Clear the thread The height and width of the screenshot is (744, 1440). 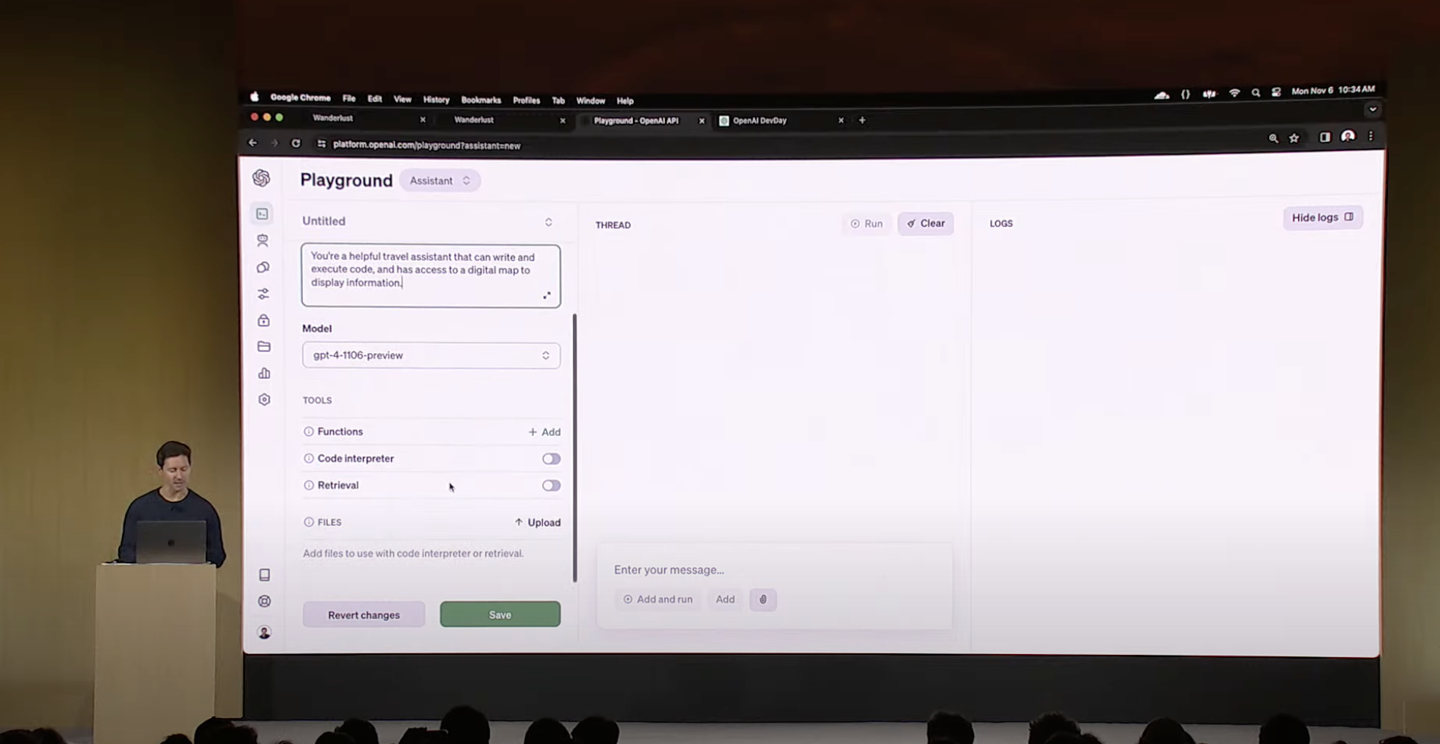tap(925, 223)
